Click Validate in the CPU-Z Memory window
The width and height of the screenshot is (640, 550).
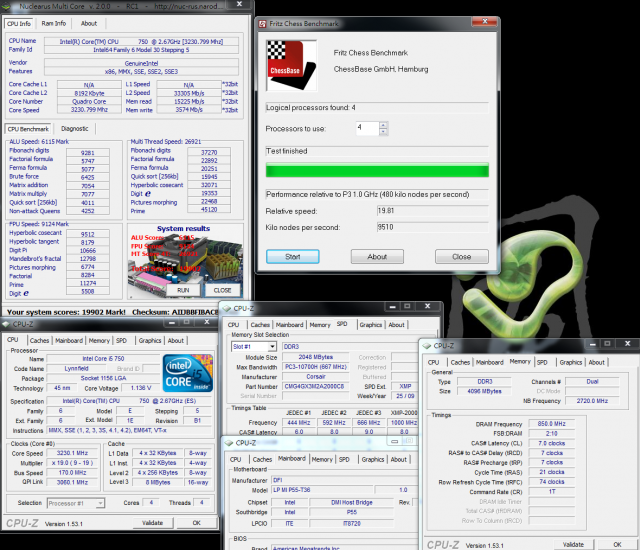(x=573, y=544)
